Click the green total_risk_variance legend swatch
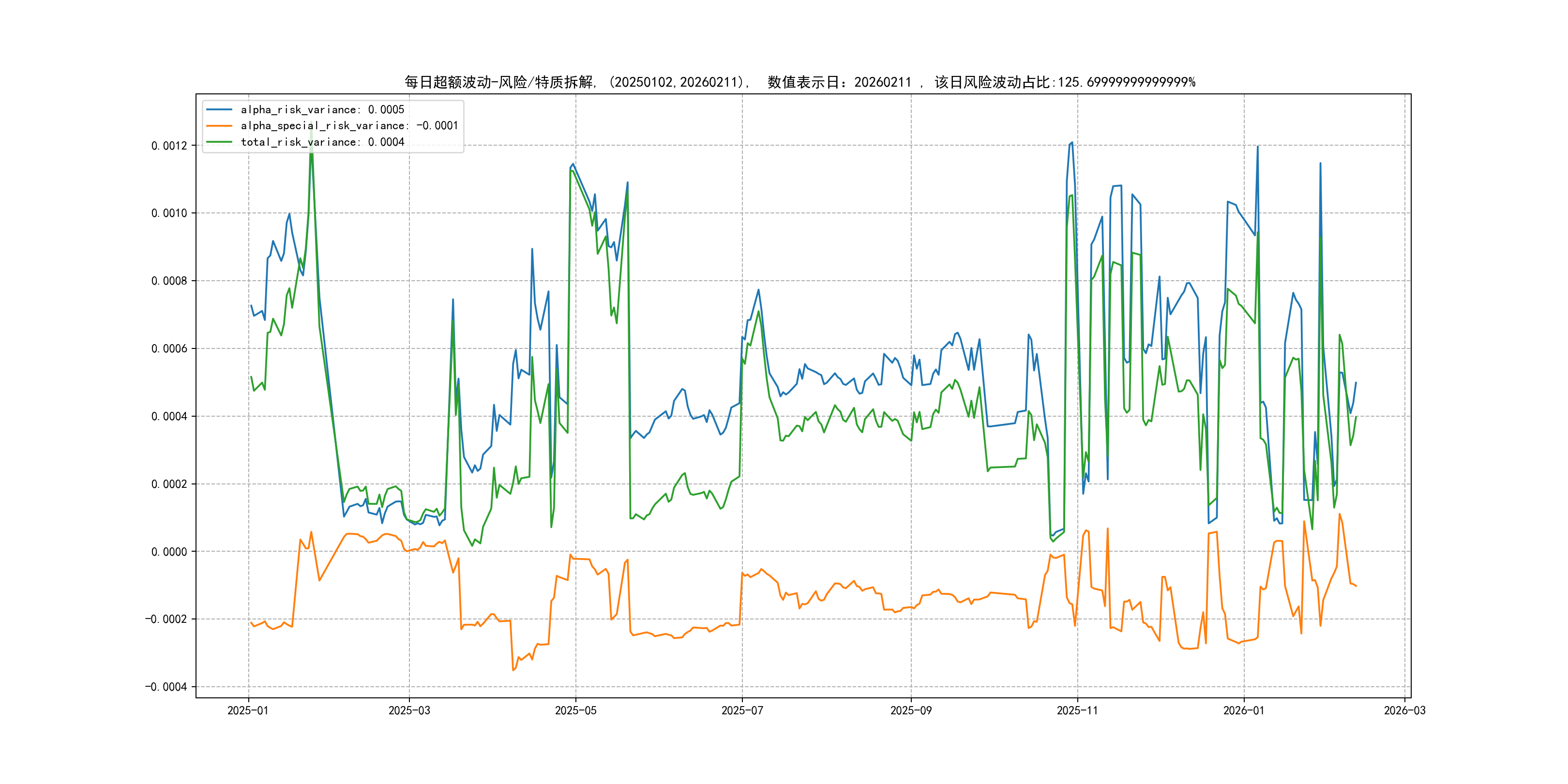Screen dimensions: 1568x784 coord(219,142)
